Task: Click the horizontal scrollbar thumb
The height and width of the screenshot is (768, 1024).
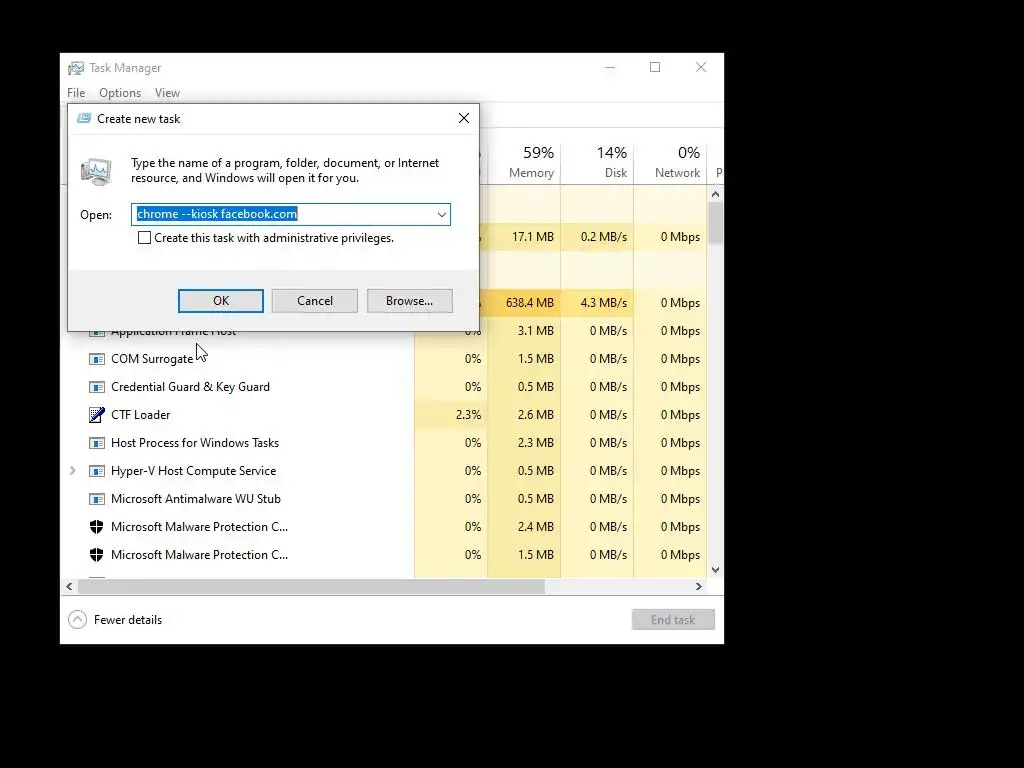Action: (311, 586)
